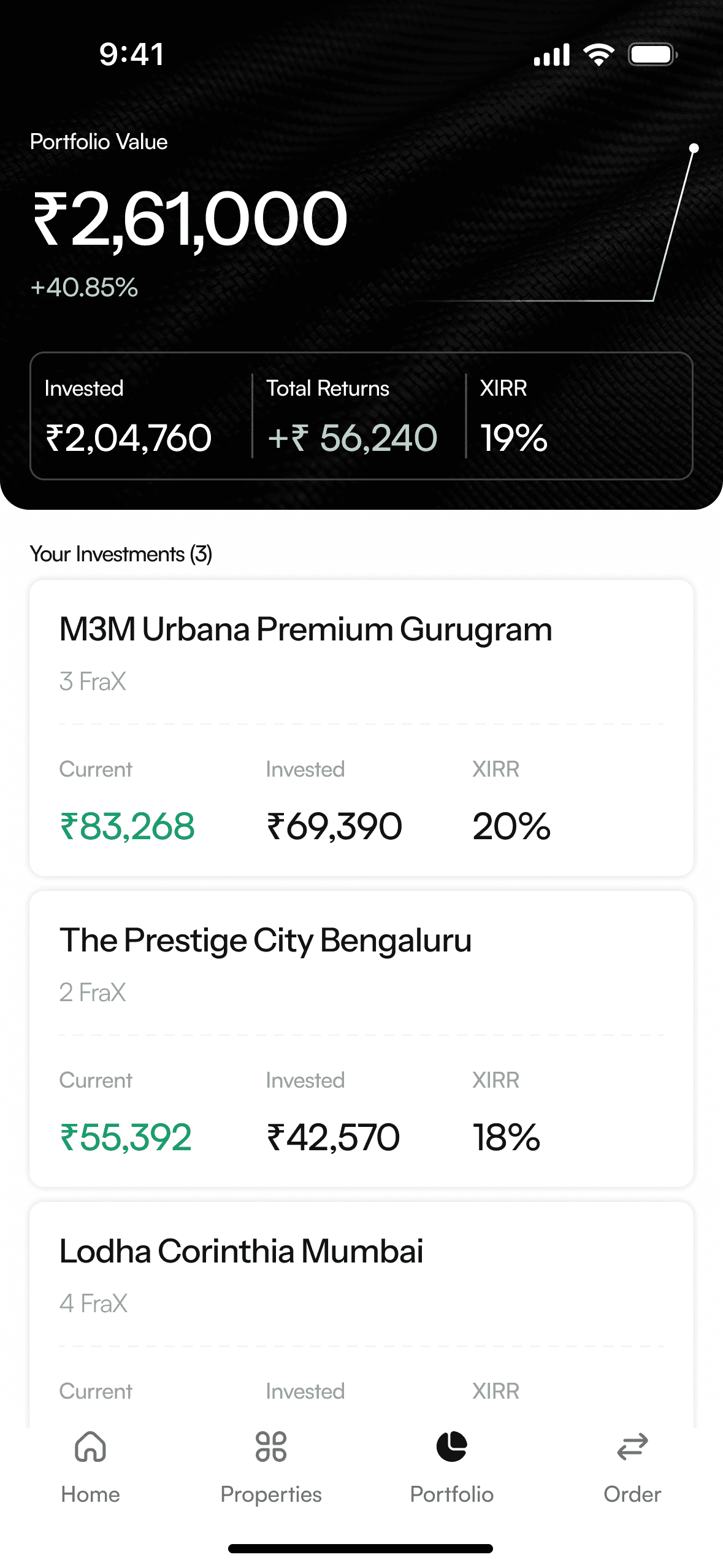This screenshot has height=1568, width=723.
Task: Open the Properties grid icon
Action: point(271,1447)
